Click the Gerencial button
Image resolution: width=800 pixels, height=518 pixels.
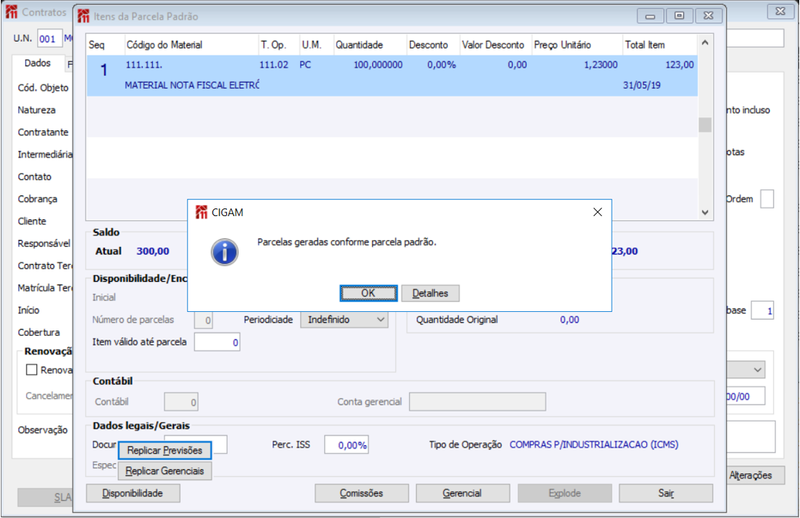[462, 493]
